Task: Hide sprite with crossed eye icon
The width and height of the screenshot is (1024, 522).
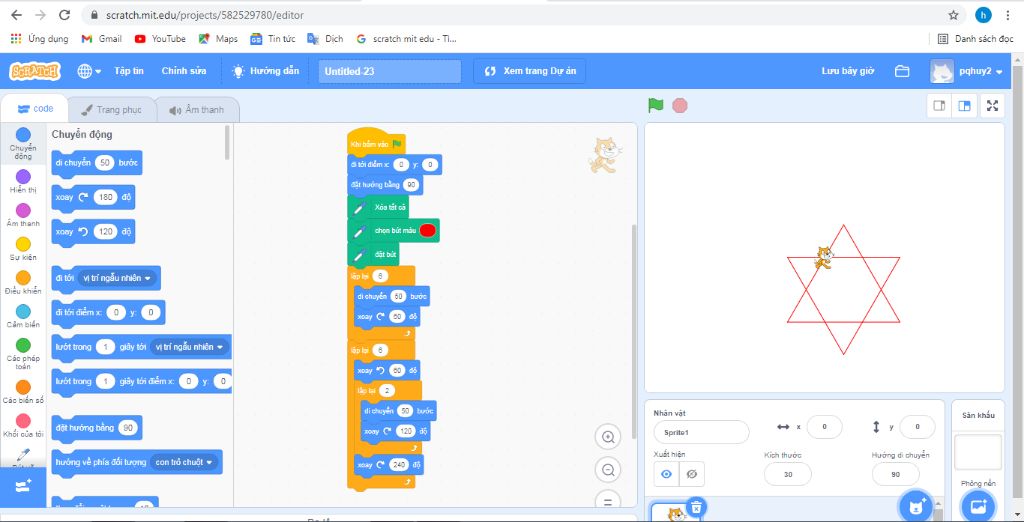Action: coord(692,474)
